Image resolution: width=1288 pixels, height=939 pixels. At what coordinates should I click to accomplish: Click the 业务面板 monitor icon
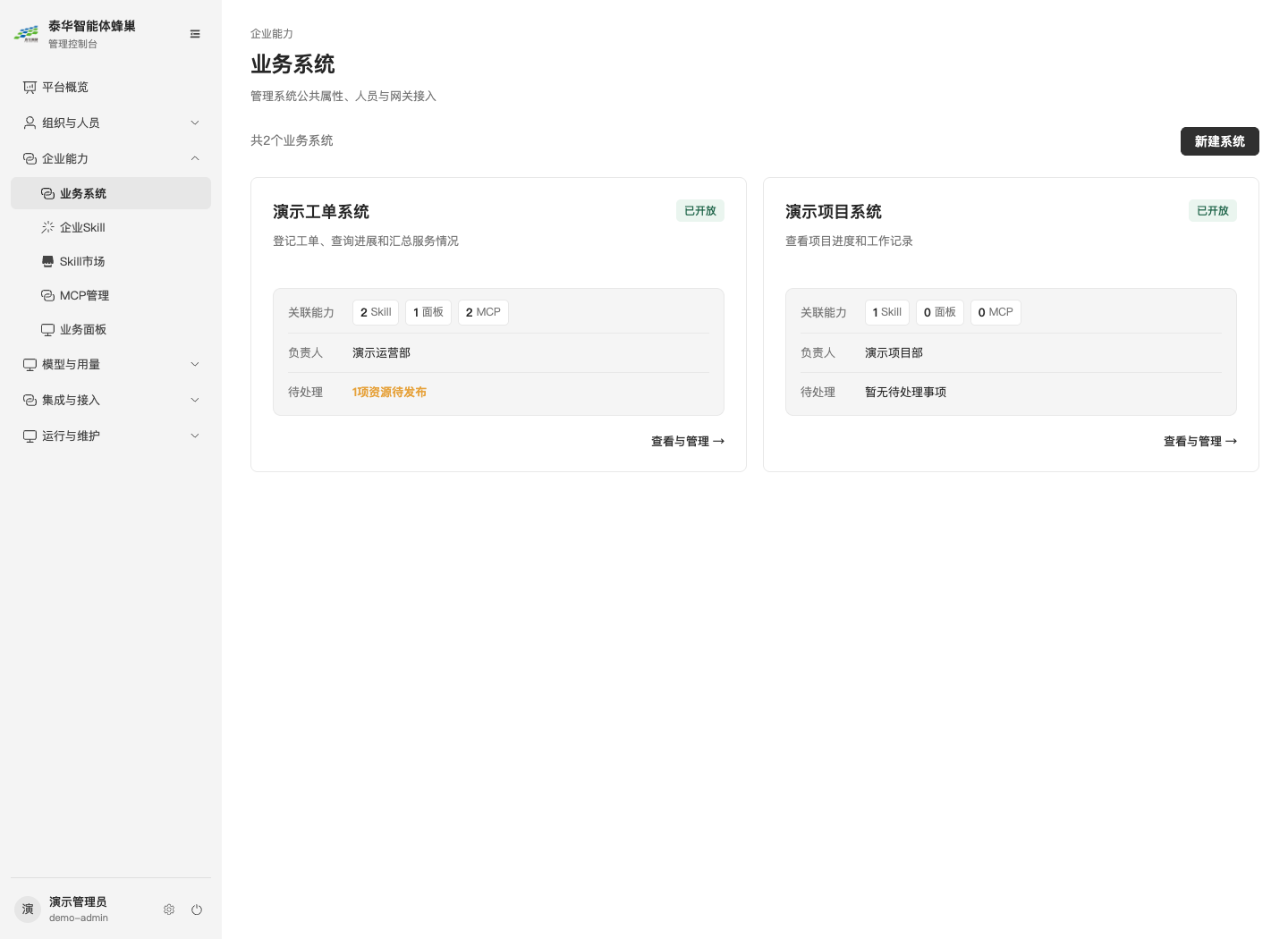(x=47, y=329)
